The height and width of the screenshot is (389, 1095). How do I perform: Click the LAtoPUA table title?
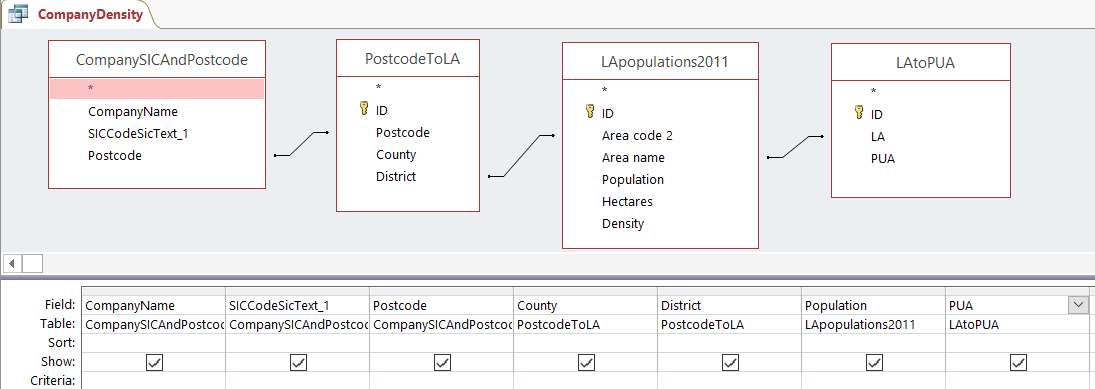pyautogui.click(x=925, y=63)
